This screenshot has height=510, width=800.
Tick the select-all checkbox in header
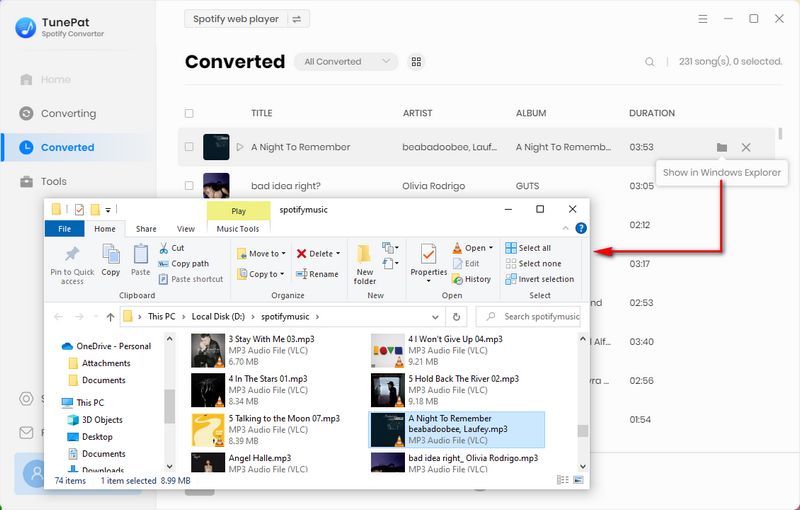tap(189, 113)
